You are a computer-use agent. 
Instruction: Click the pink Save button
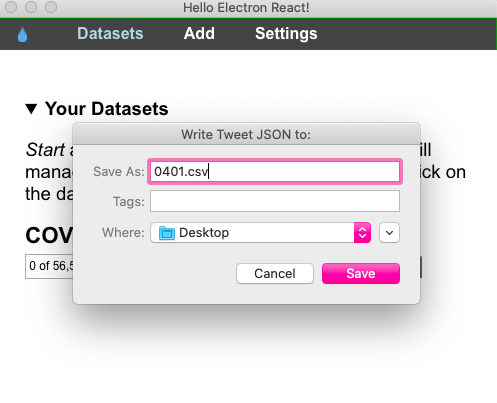[x=361, y=273]
